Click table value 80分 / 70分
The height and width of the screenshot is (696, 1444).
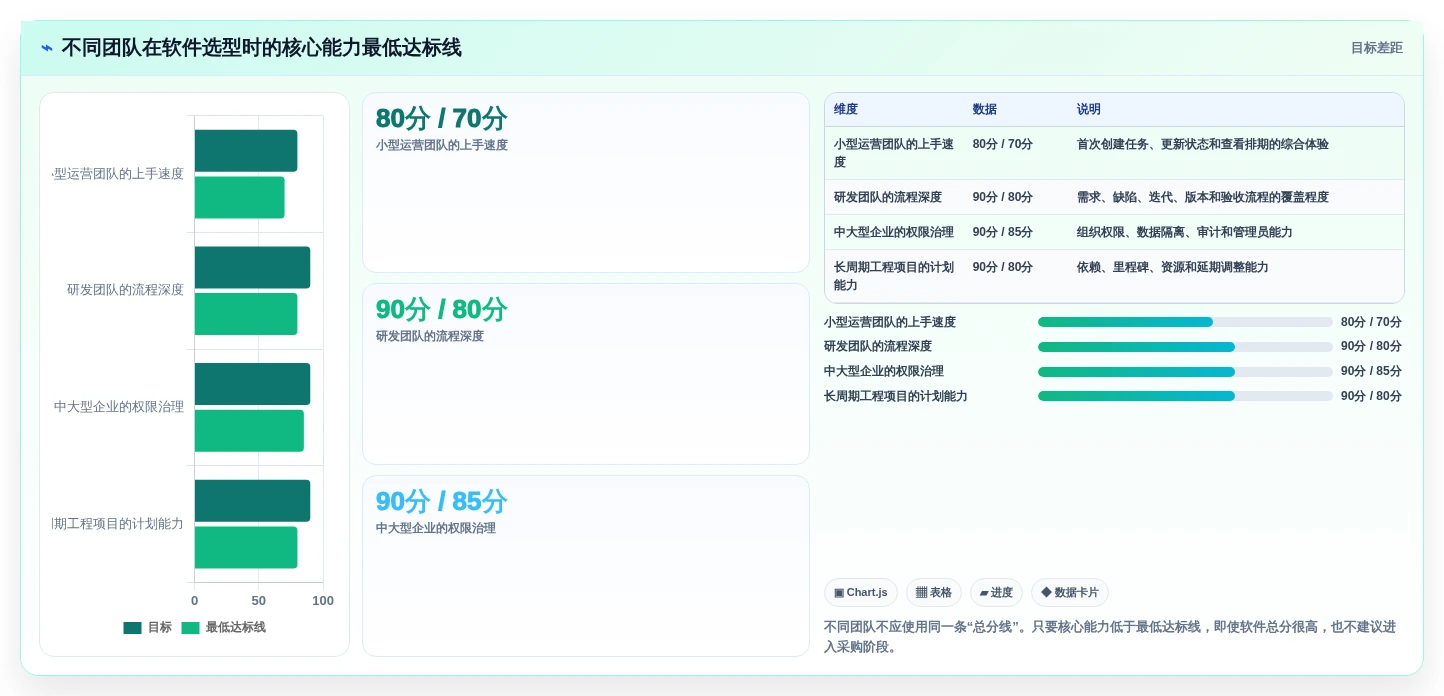click(x=1002, y=145)
